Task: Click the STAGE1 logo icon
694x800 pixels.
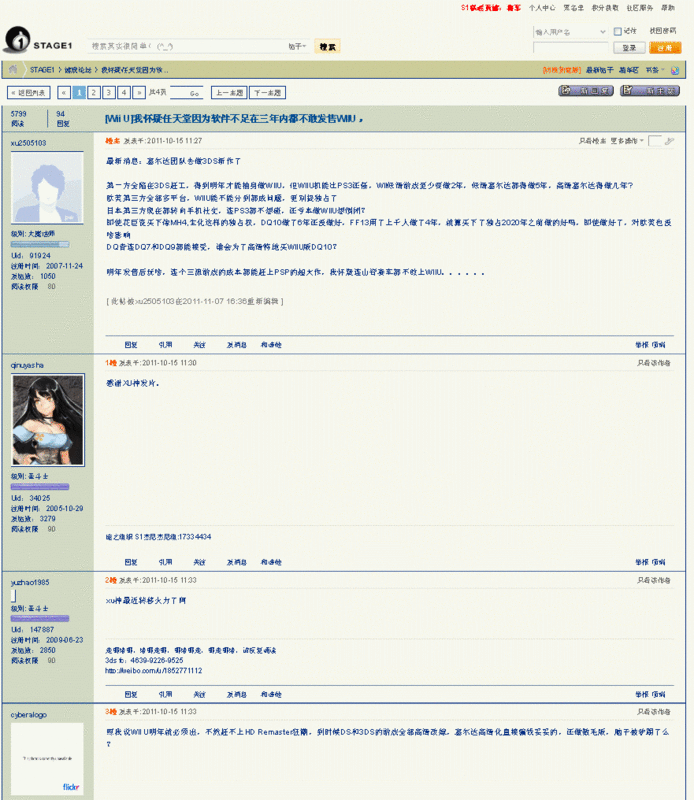Action: point(17,40)
